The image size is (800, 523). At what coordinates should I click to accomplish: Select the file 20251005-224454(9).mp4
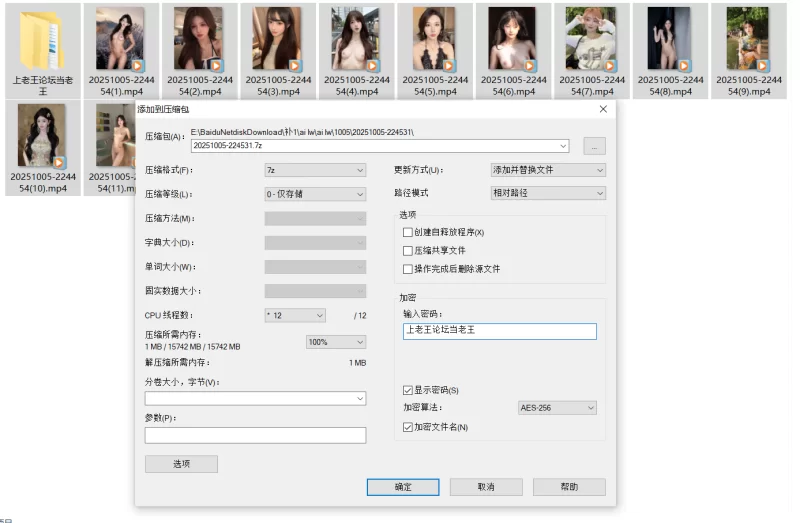(x=747, y=40)
